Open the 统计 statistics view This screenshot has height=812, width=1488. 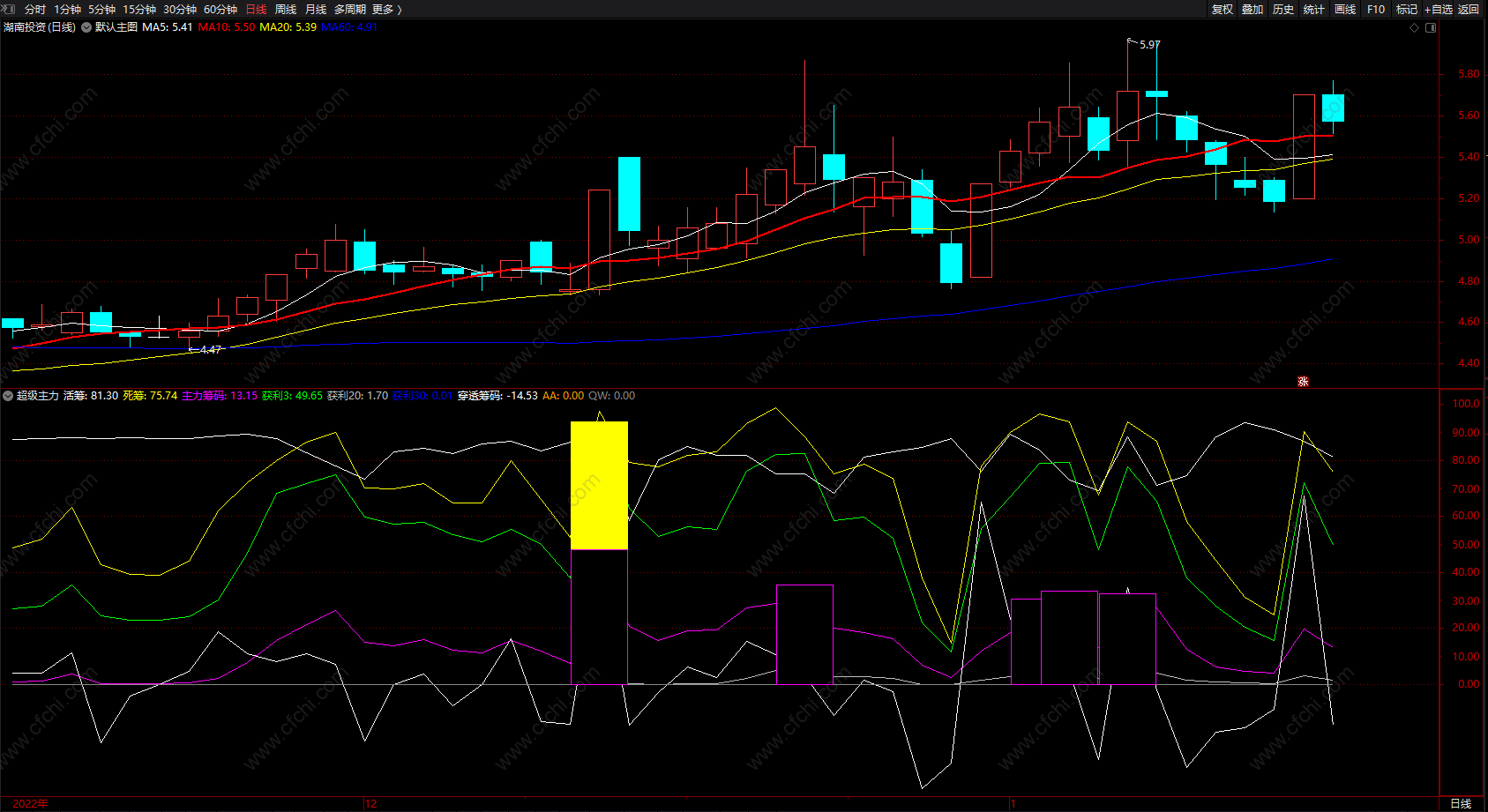[1314, 9]
